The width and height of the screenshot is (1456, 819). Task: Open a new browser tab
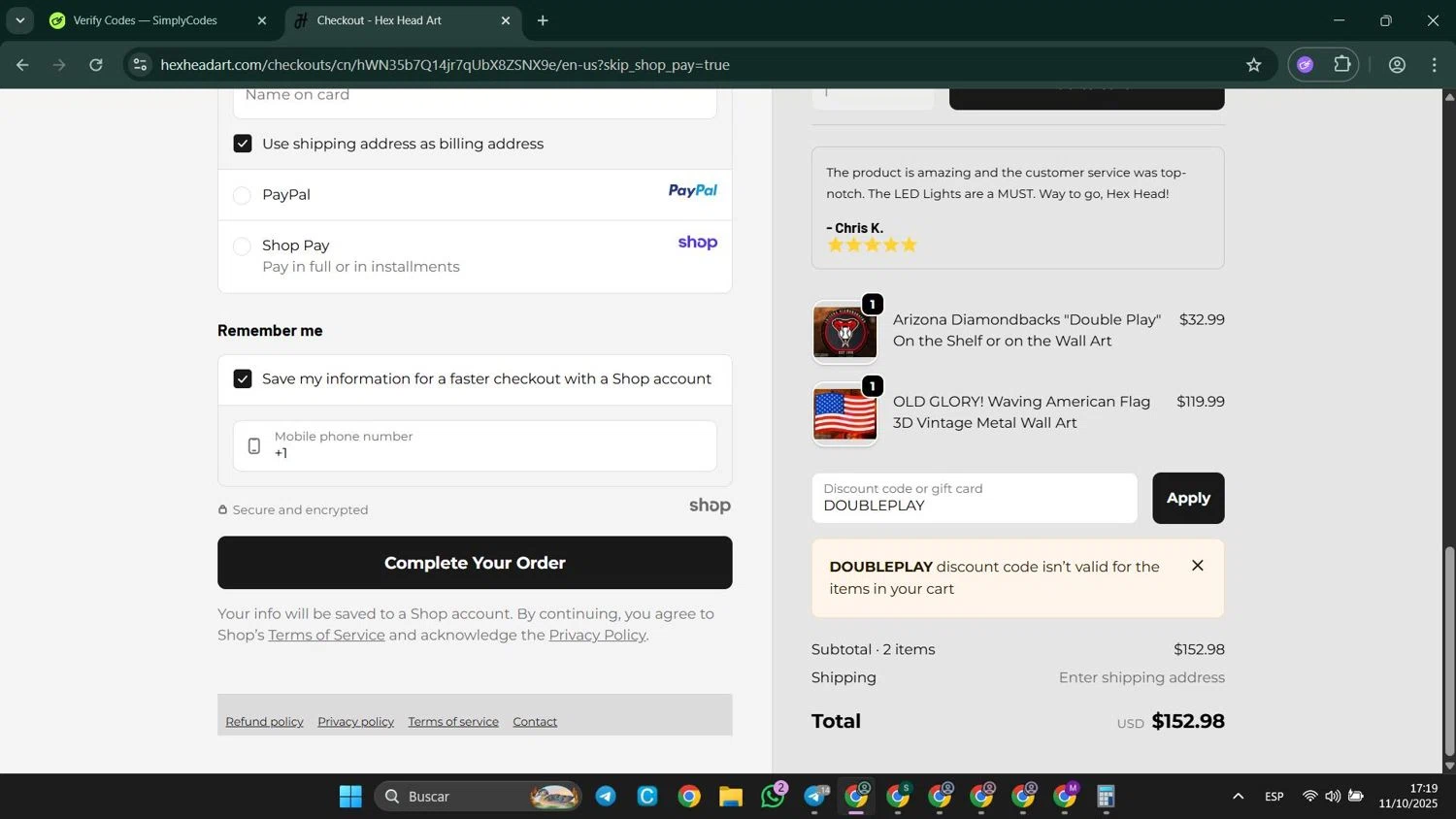[543, 20]
